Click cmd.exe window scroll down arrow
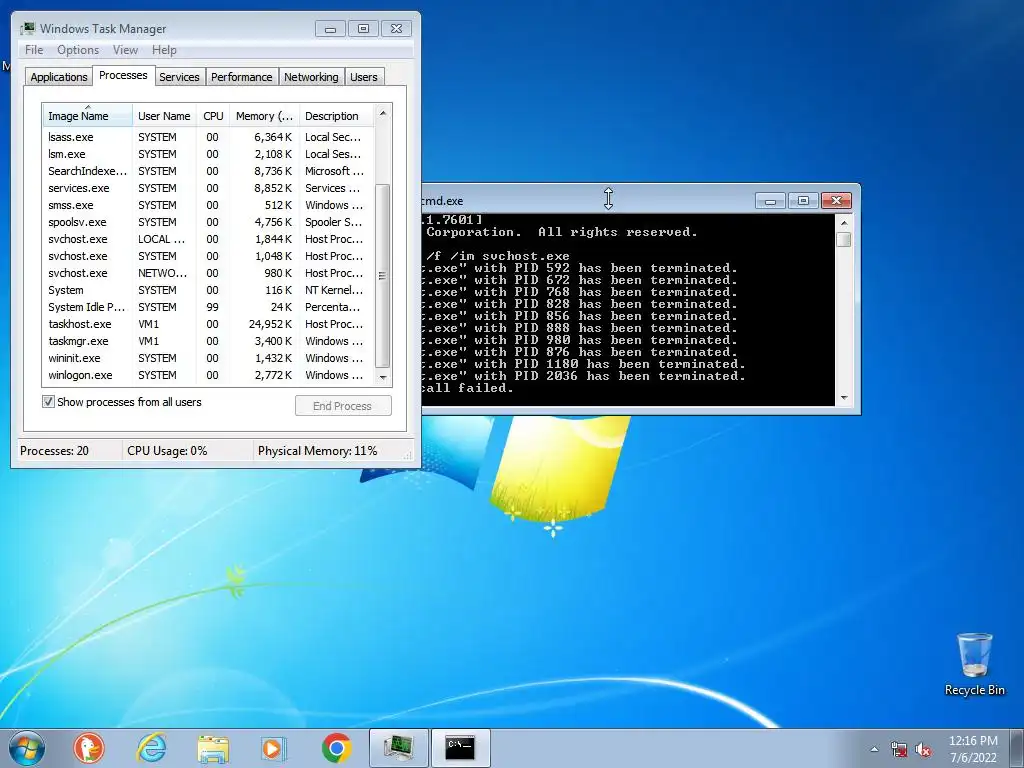The image size is (1024, 768). pyautogui.click(x=844, y=397)
